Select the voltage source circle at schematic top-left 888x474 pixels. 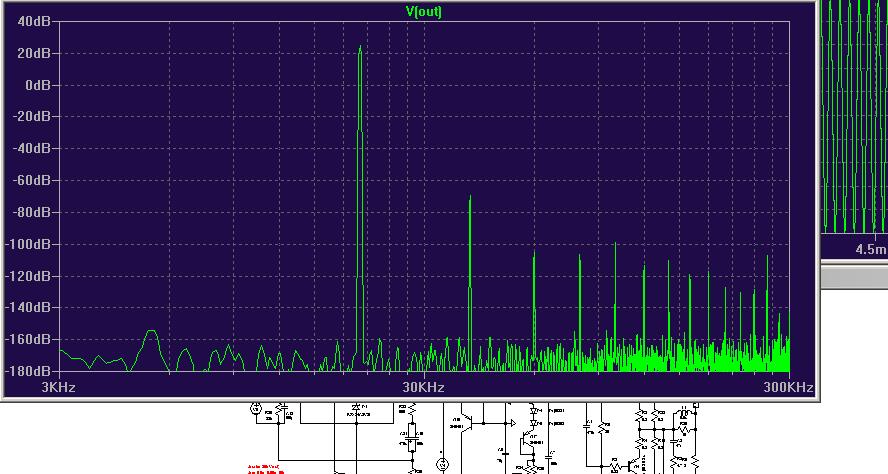256,408
